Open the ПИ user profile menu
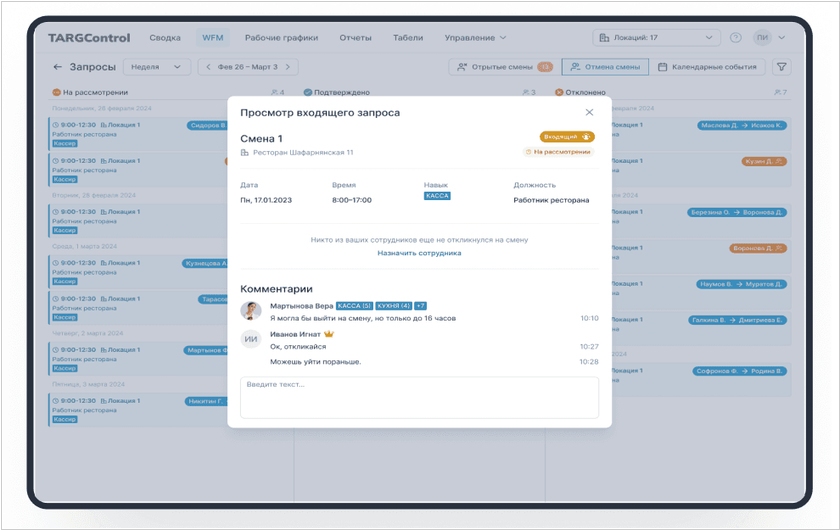This screenshot has width=840, height=530. click(768, 38)
